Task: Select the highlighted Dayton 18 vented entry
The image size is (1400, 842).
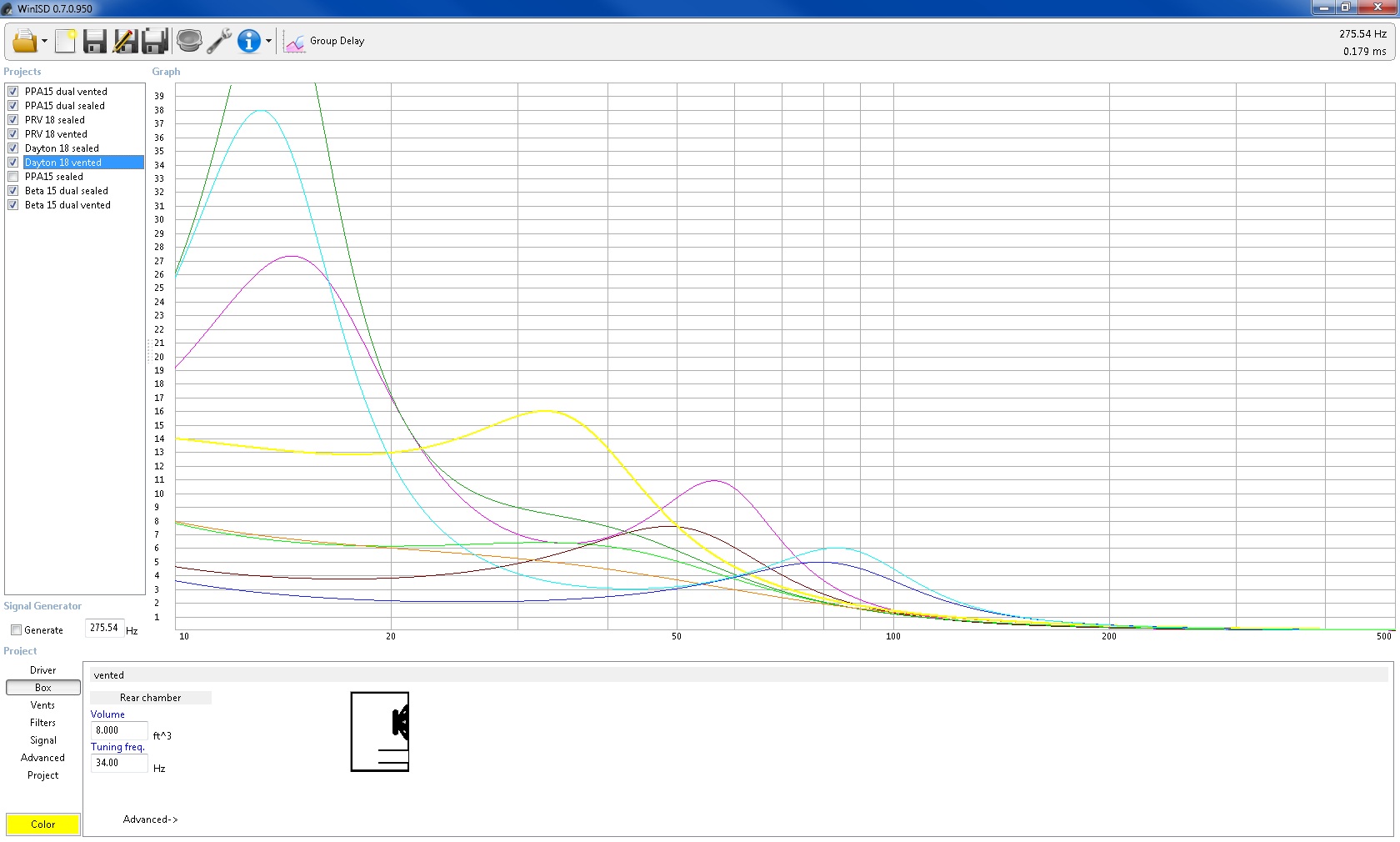Action: point(83,163)
